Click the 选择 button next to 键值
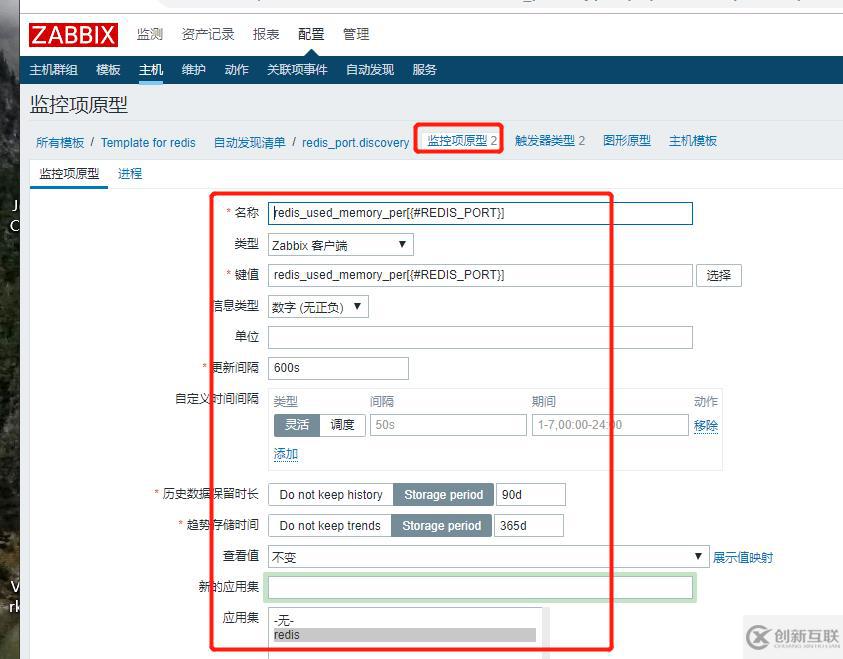 (718, 274)
